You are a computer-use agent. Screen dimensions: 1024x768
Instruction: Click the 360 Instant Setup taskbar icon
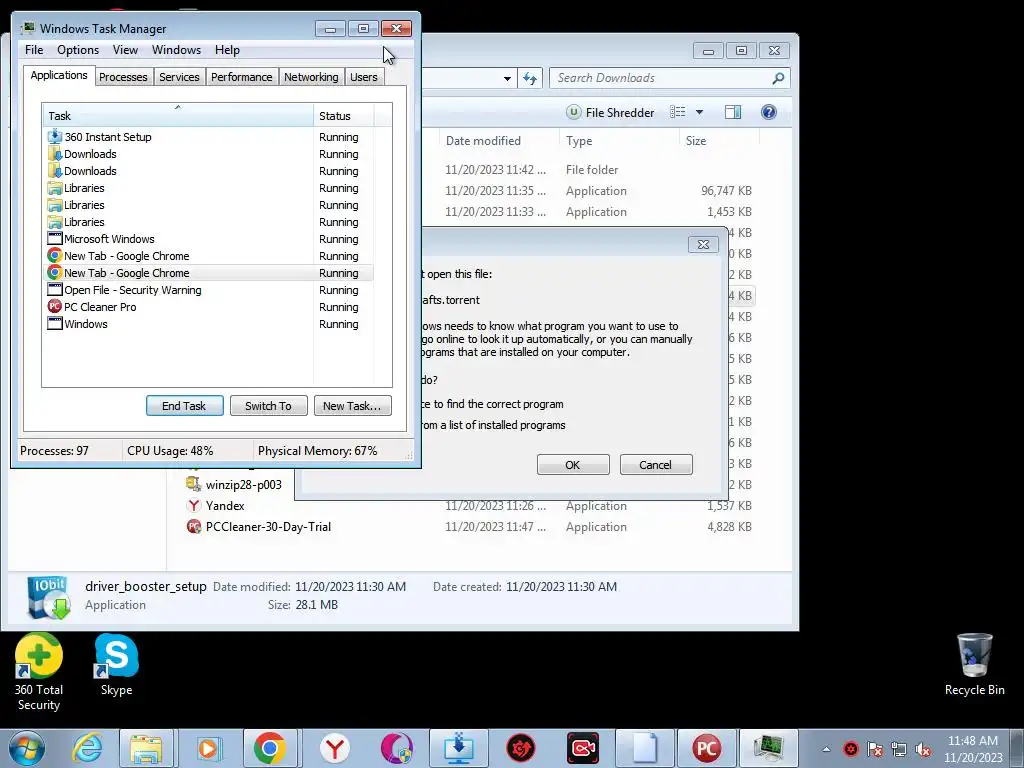point(458,748)
